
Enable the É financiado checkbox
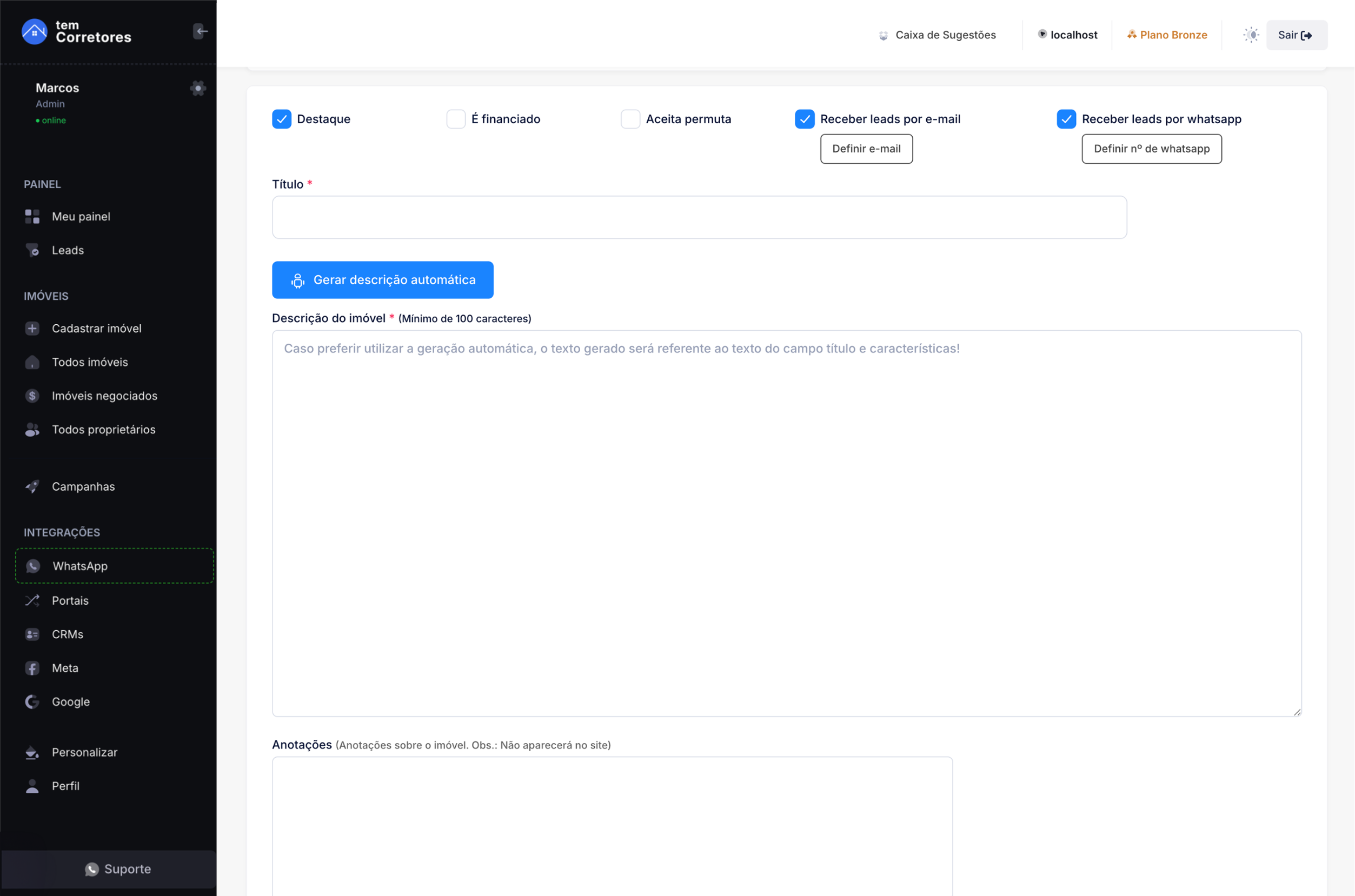click(x=456, y=119)
